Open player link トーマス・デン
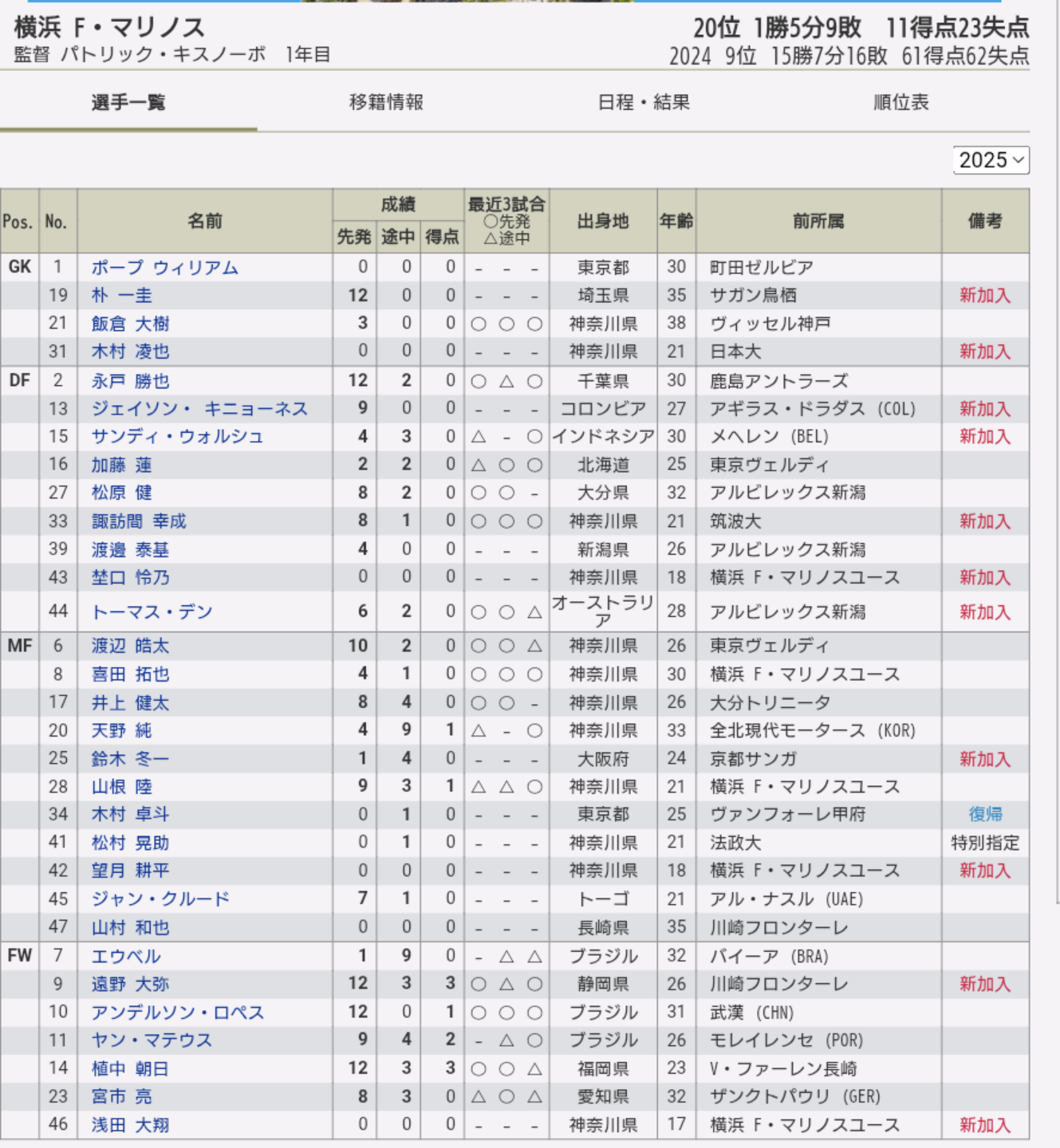 click(152, 612)
